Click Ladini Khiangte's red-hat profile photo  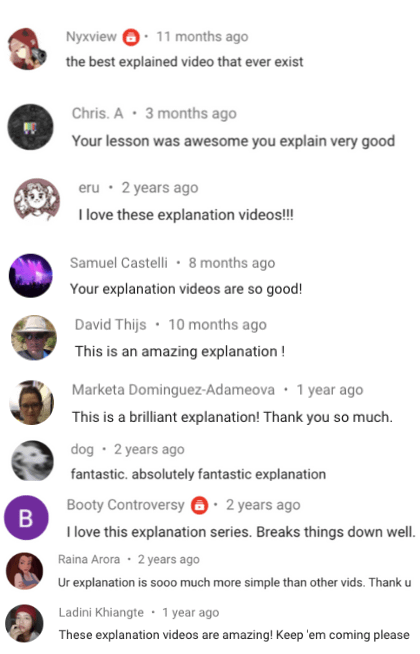click(24, 623)
